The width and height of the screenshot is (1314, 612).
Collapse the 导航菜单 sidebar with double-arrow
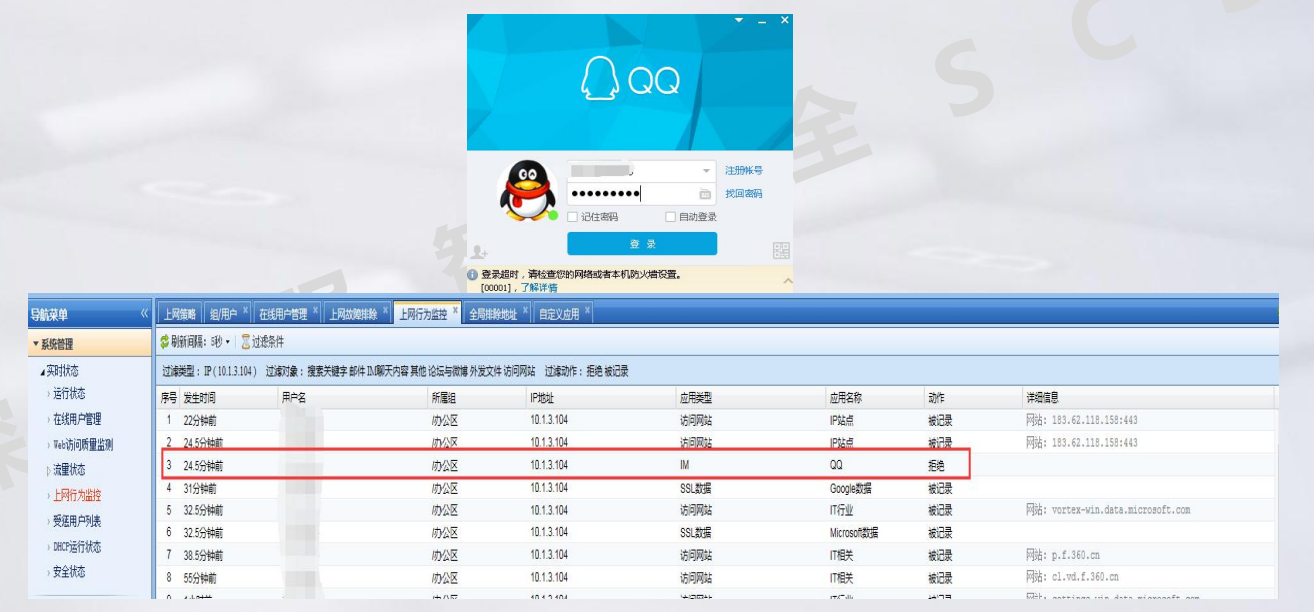point(144,314)
